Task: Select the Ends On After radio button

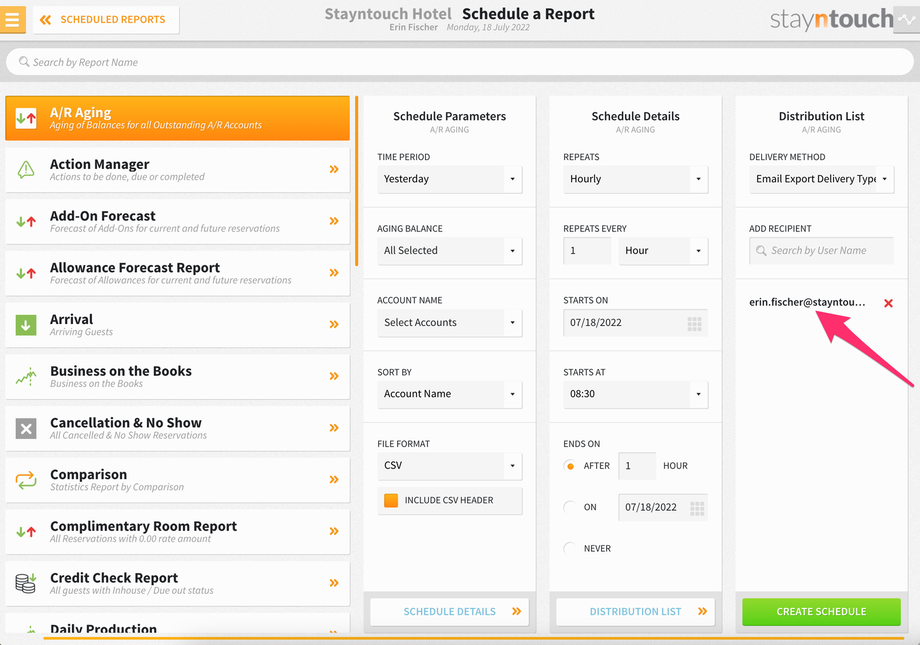Action: [570, 466]
